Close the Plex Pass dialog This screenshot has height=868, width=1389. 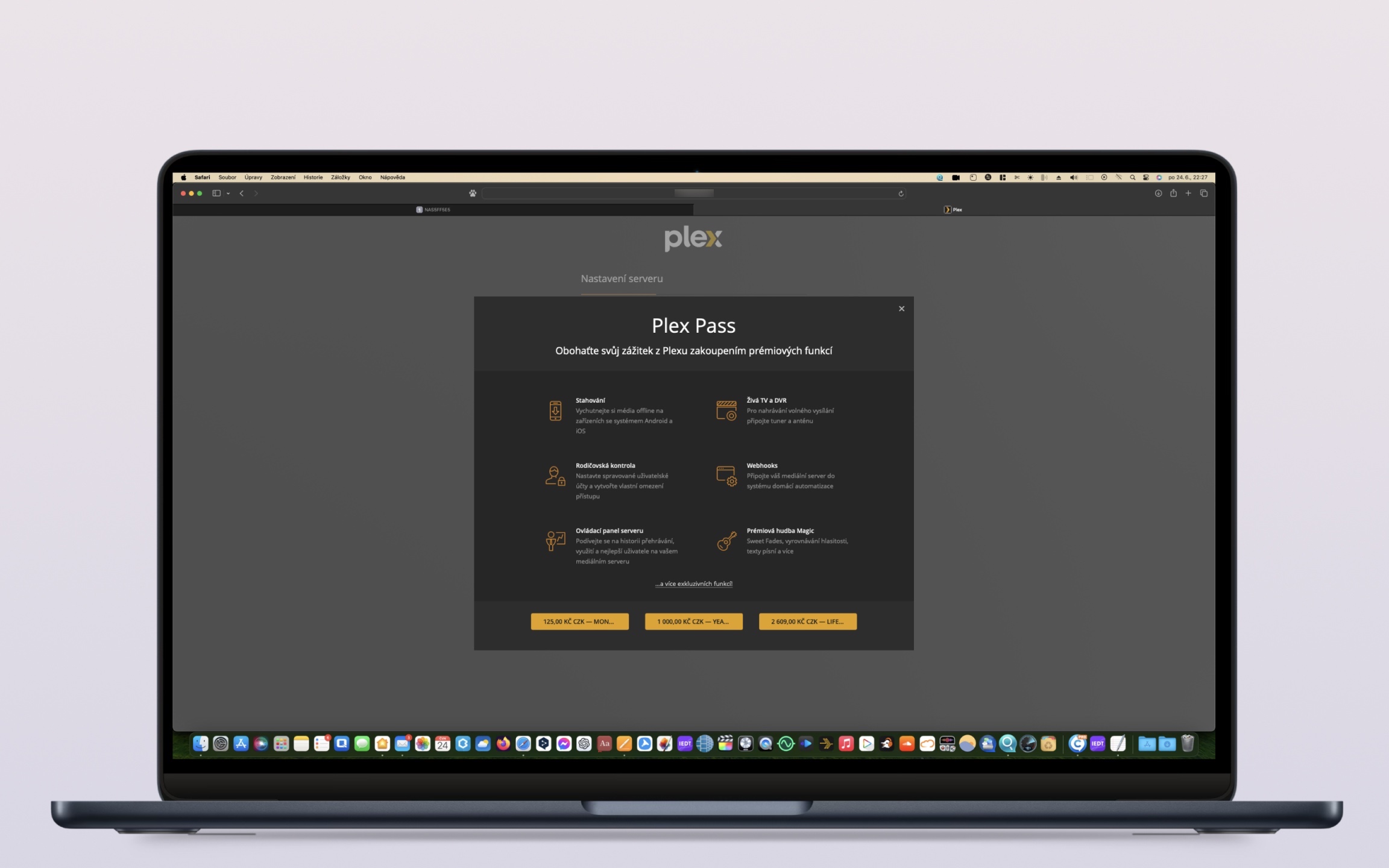pyautogui.click(x=901, y=309)
